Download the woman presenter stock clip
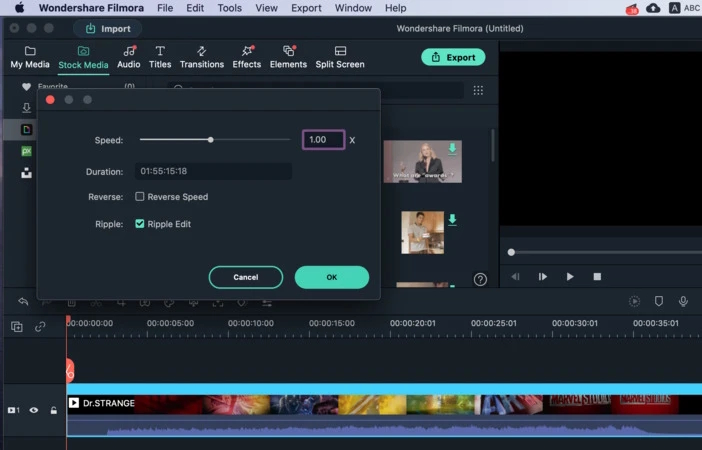 pyautogui.click(x=452, y=148)
